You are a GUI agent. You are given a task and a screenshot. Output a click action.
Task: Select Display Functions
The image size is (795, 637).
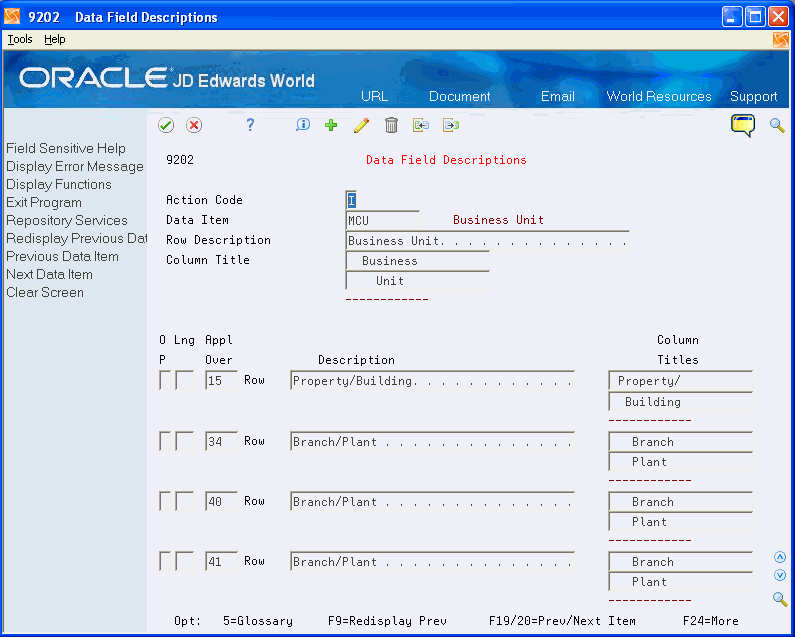point(59,185)
